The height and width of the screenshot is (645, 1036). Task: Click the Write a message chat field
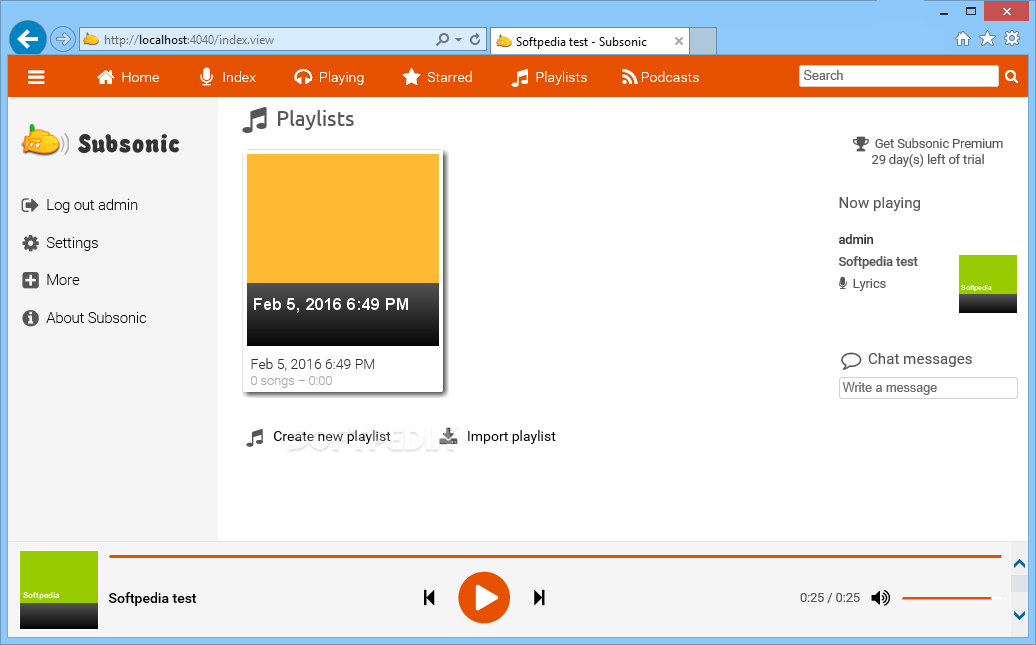tap(928, 388)
